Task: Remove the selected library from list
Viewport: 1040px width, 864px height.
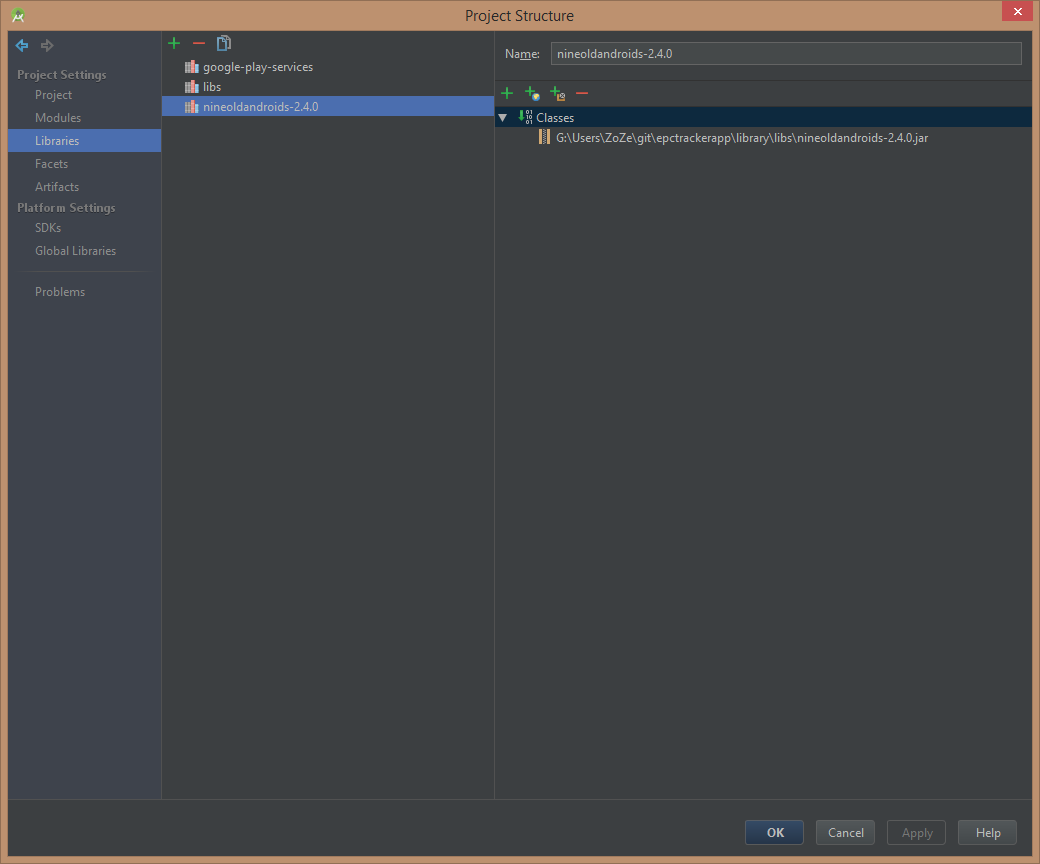Action: [199, 43]
